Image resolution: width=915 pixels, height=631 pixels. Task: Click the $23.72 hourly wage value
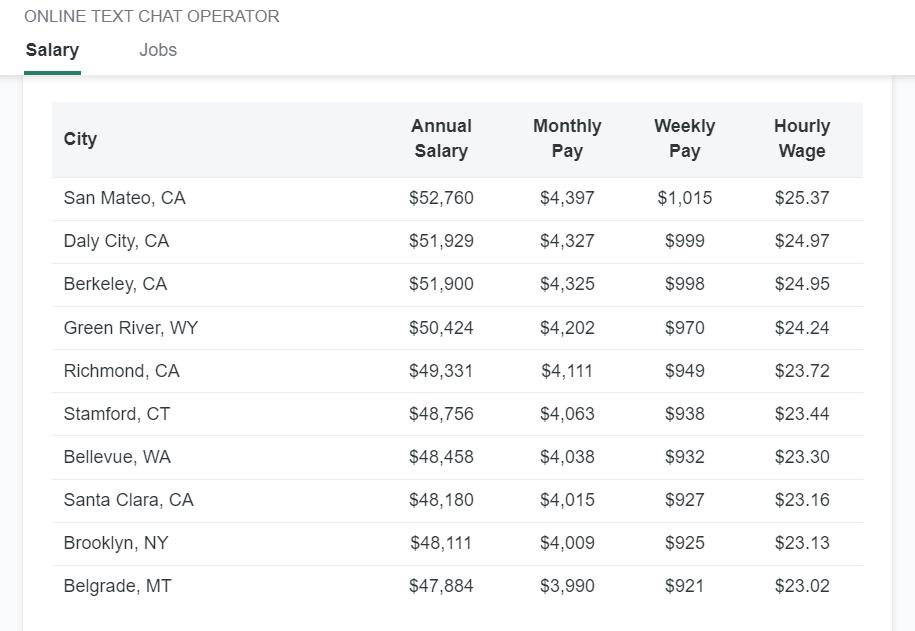[x=802, y=371]
